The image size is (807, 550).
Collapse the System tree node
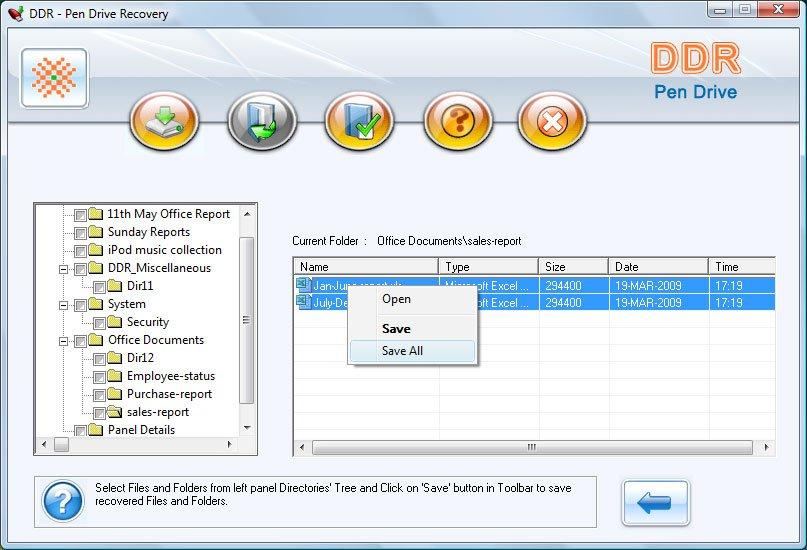pos(63,305)
